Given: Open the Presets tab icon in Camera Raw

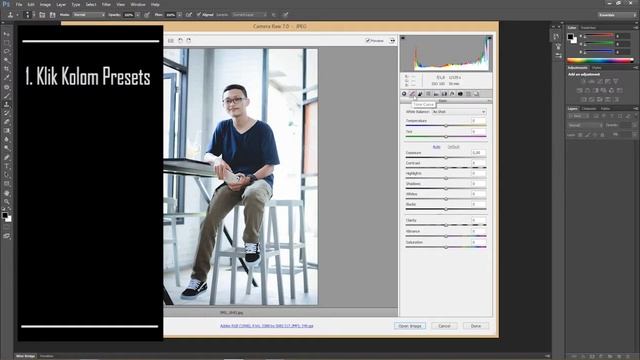Looking at the screenshot, I should point(468,94).
